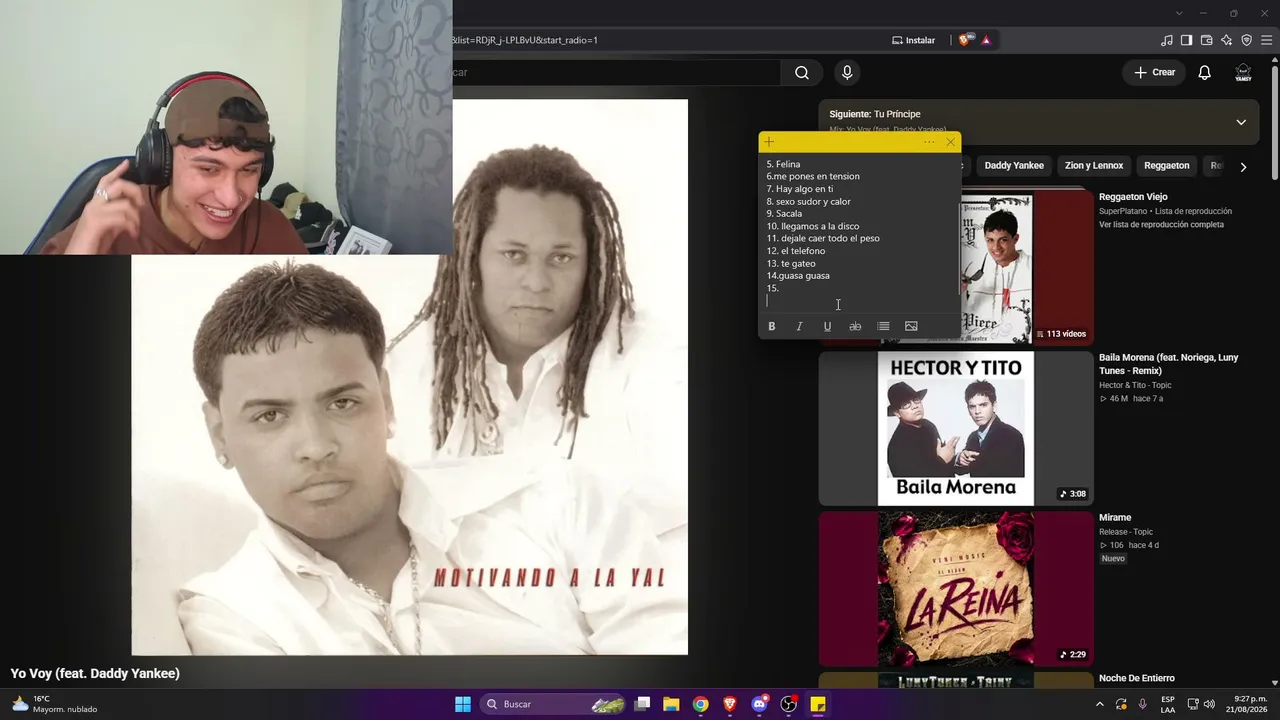Open the sticky note three-dot menu
Image resolution: width=1280 pixels, height=720 pixels.
pyautogui.click(x=929, y=142)
